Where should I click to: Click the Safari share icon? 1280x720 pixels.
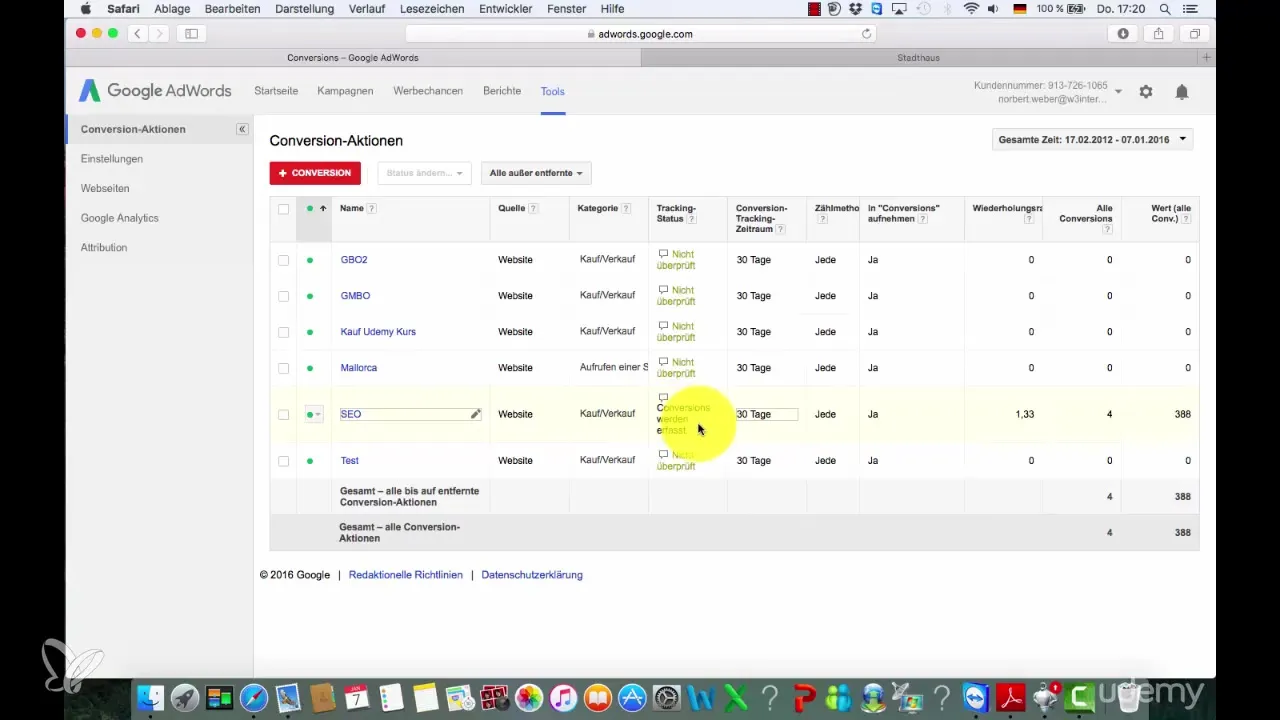pos(1159,33)
